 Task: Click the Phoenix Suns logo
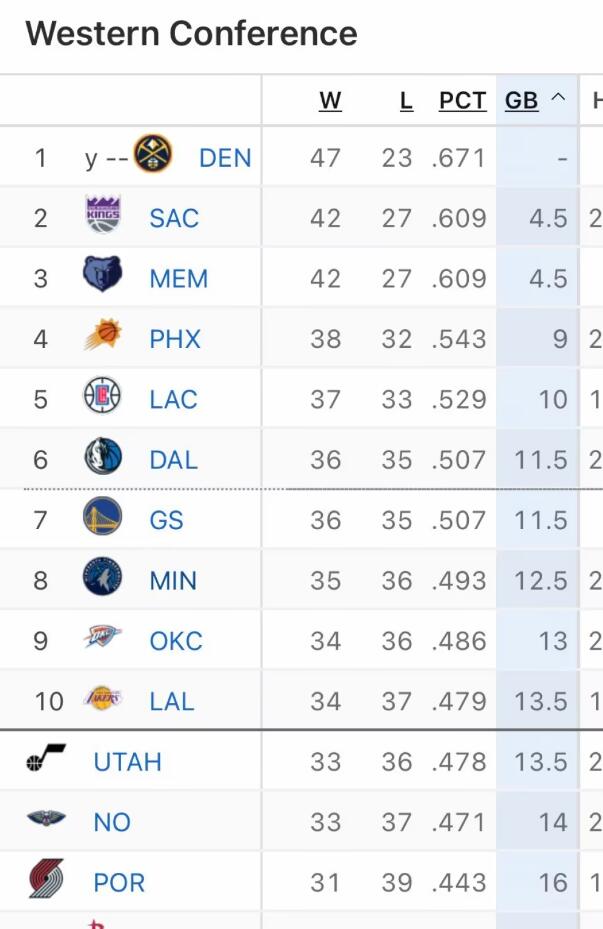(103, 336)
